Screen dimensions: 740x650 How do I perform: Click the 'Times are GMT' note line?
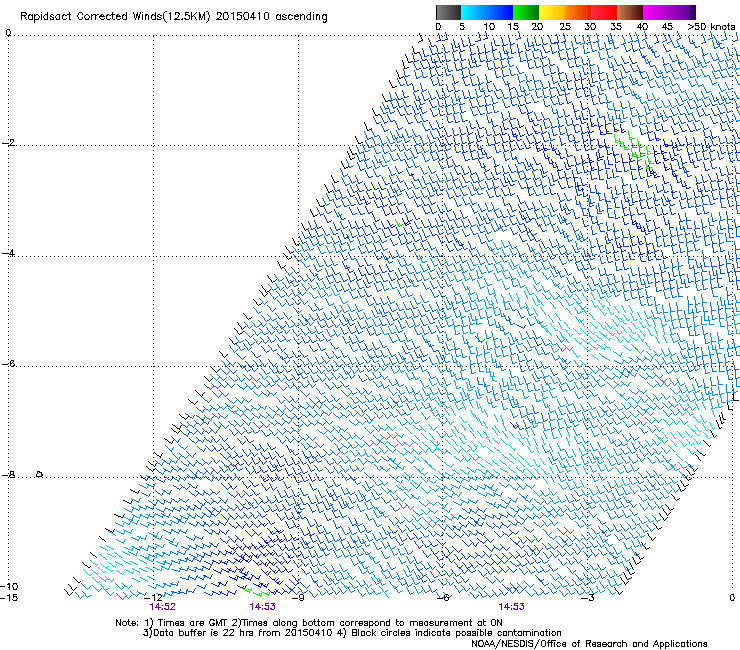(309, 623)
